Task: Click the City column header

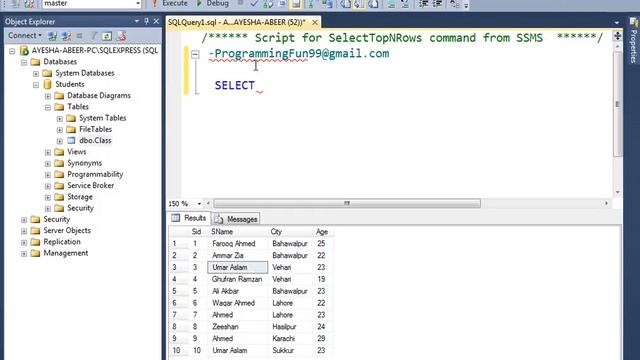Action: click(291, 232)
